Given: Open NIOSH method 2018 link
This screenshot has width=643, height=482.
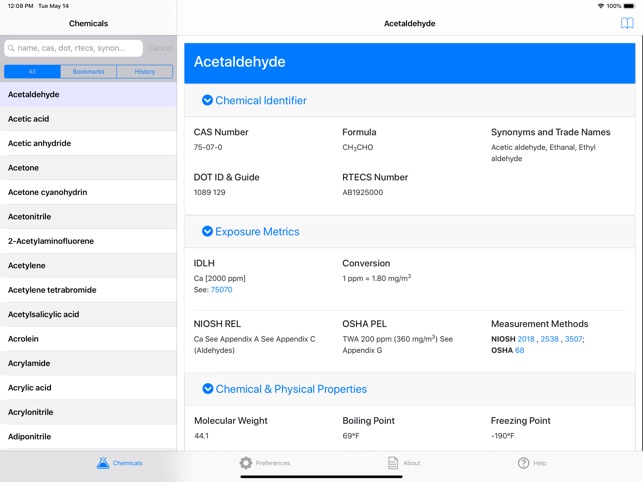Looking at the screenshot, I should (x=526, y=339).
